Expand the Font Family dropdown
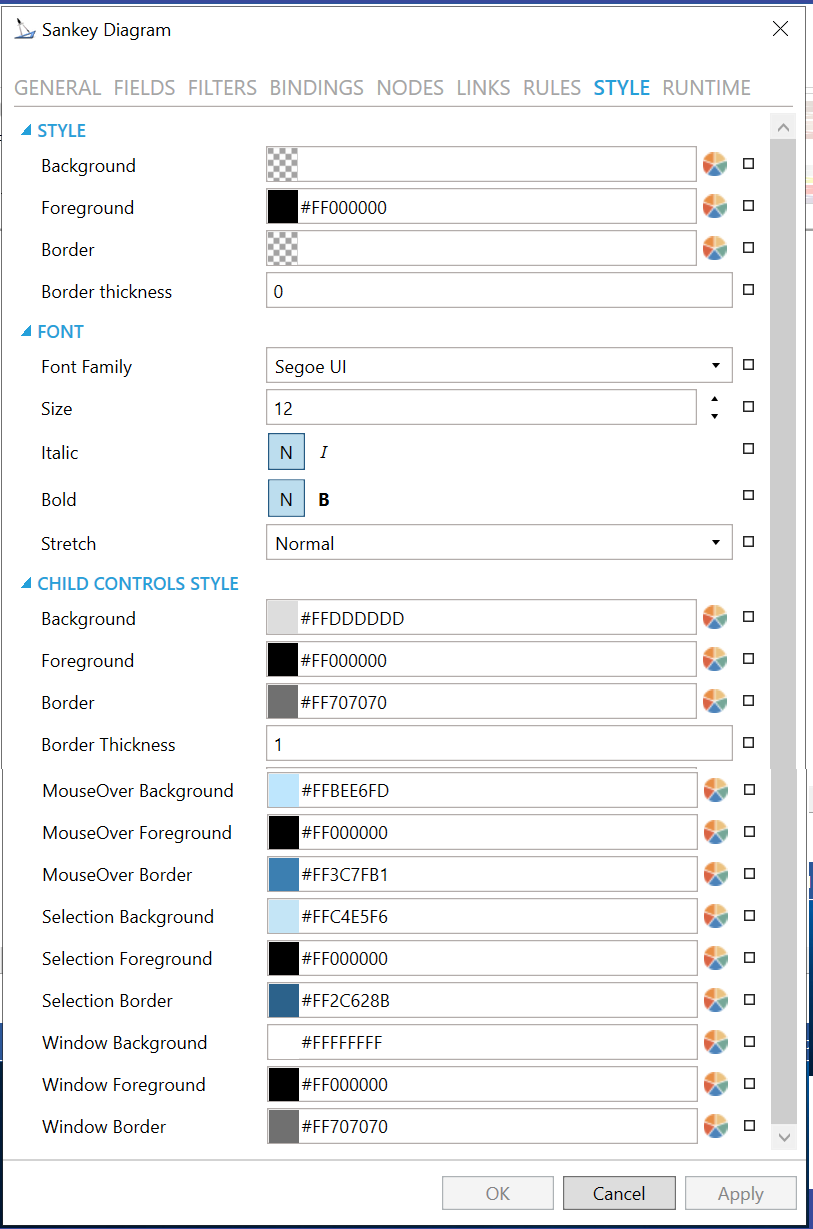813x1229 pixels. tap(715, 366)
